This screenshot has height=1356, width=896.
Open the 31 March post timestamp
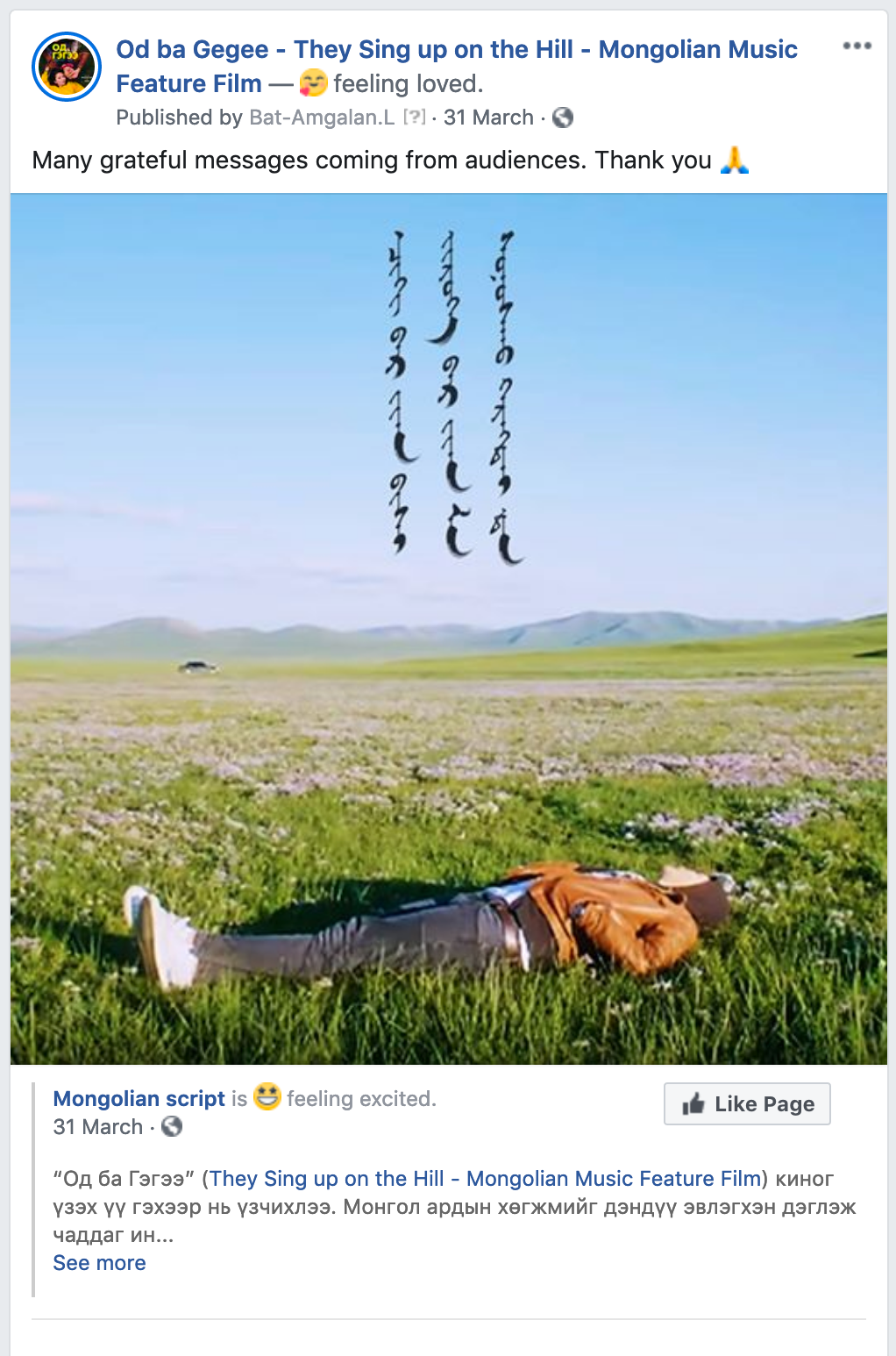click(x=488, y=118)
